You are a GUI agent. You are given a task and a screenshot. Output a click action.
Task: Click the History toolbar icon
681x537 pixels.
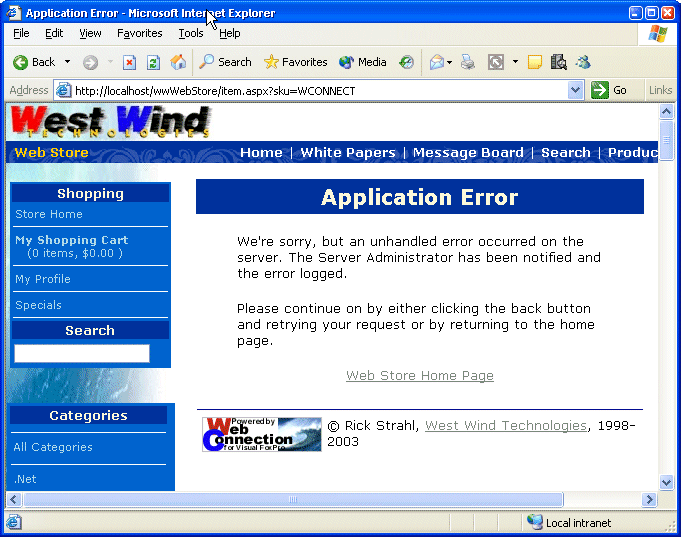pos(406,62)
